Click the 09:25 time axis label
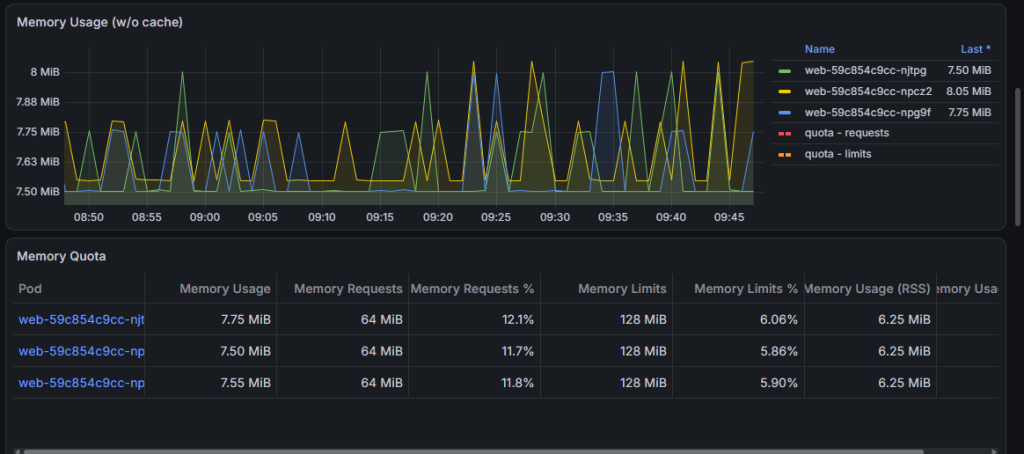Viewport: 1024px width, 454px height. (495, 217)
